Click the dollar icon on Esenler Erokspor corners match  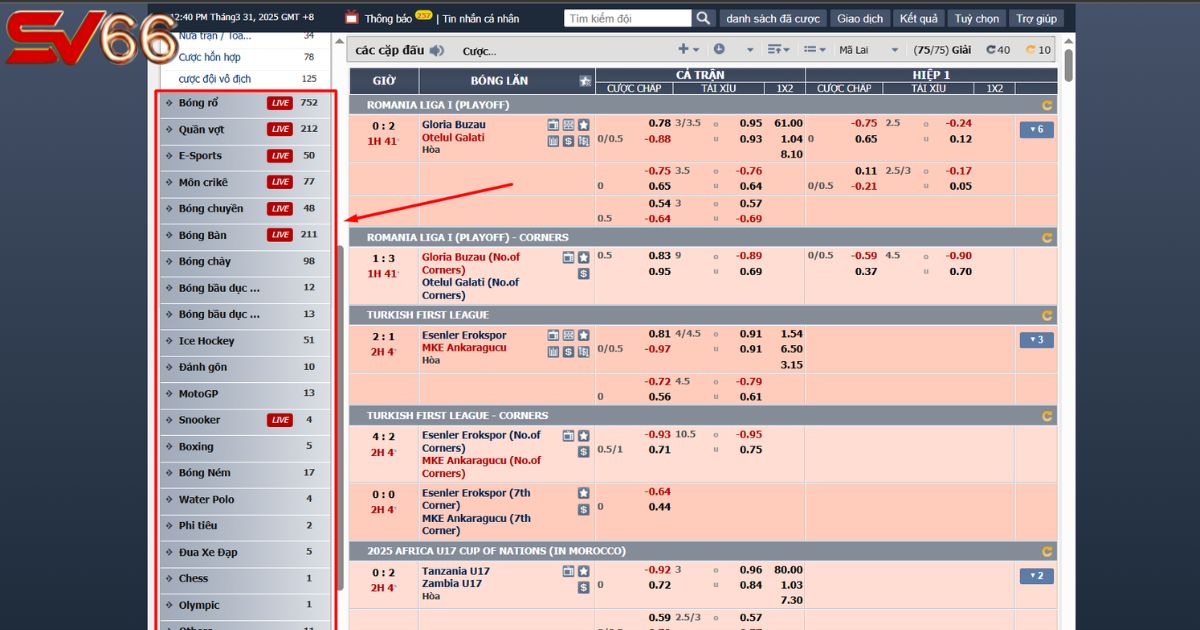tap(584, 452)
